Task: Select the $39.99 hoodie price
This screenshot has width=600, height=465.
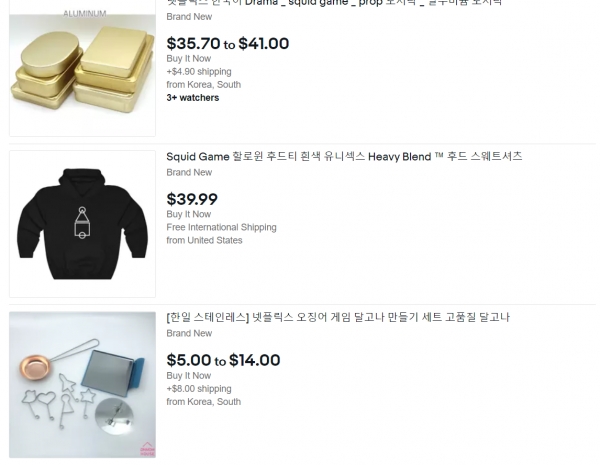Action: [x=192, y=199]
